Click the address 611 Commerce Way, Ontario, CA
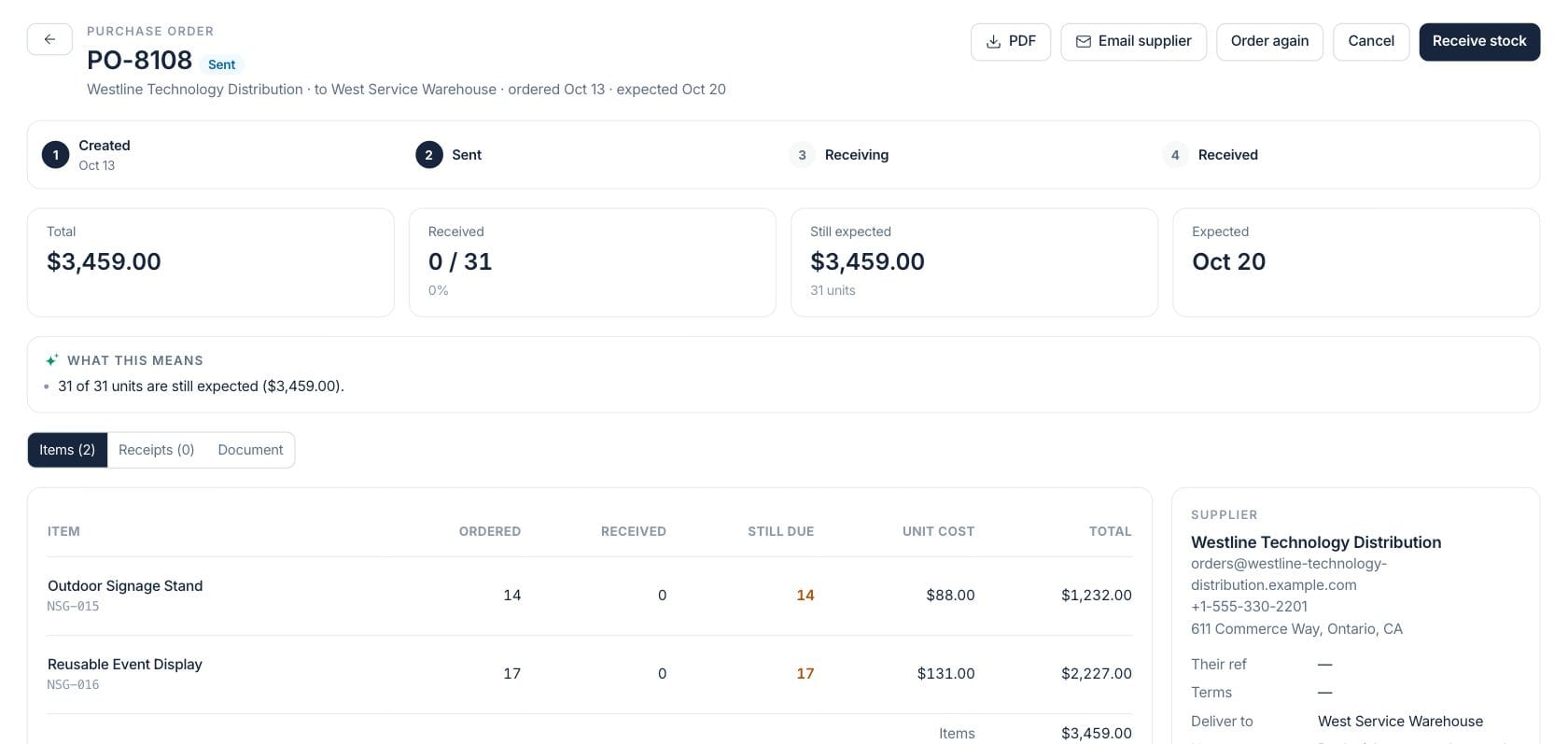The width and height of the screenshot is (1568, 744). tap(1296, 629)
